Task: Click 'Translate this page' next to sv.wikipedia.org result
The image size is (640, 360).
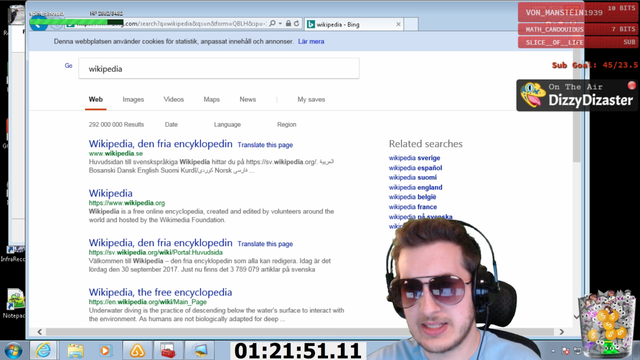Action: coord(265,244)
